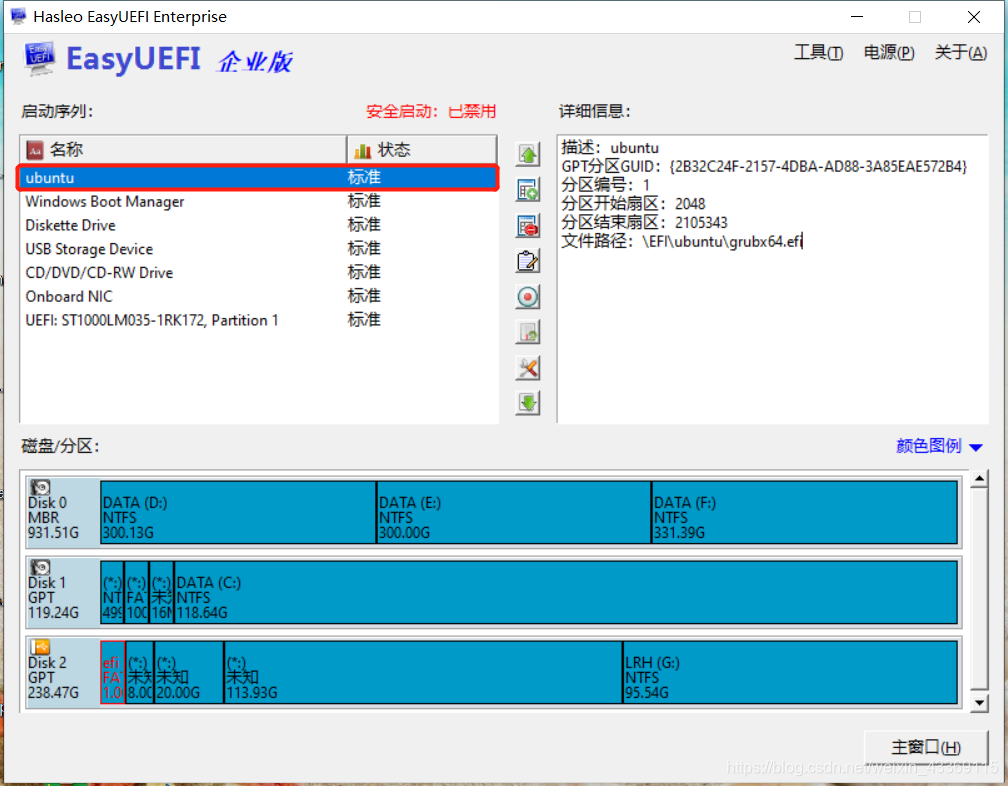This screenshot has width=1008, height=786.
Task: Click the status column chart icon
Action: pyautogui.click(x=363, y=150)
